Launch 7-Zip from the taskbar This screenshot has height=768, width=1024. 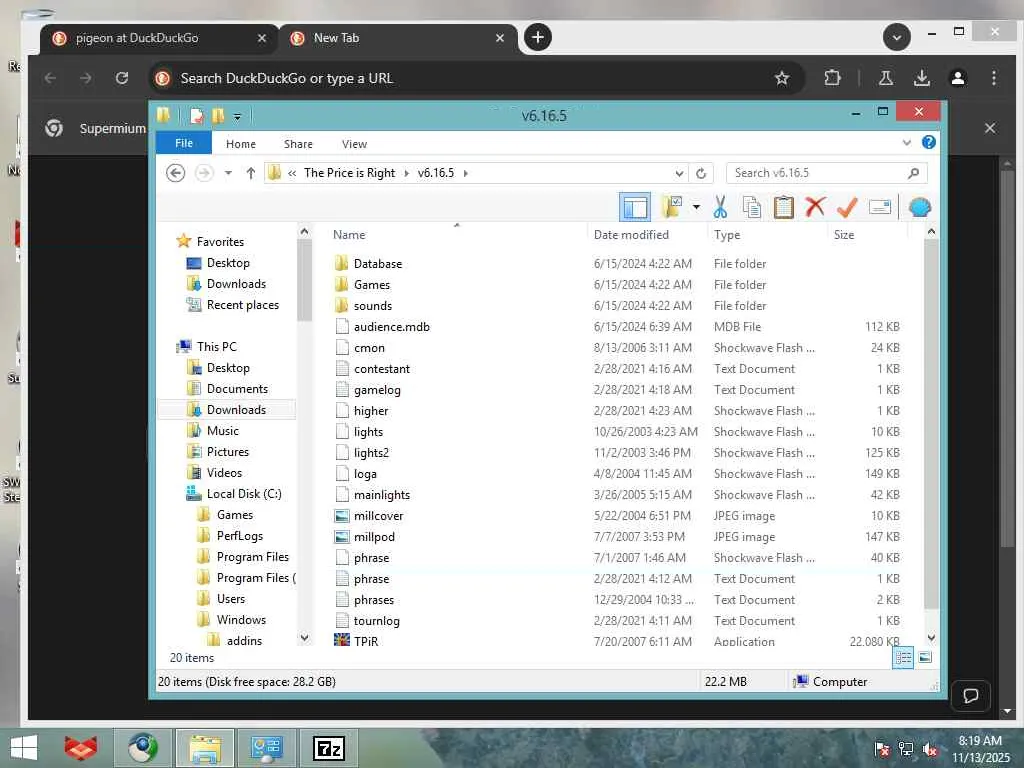(328, 748)
